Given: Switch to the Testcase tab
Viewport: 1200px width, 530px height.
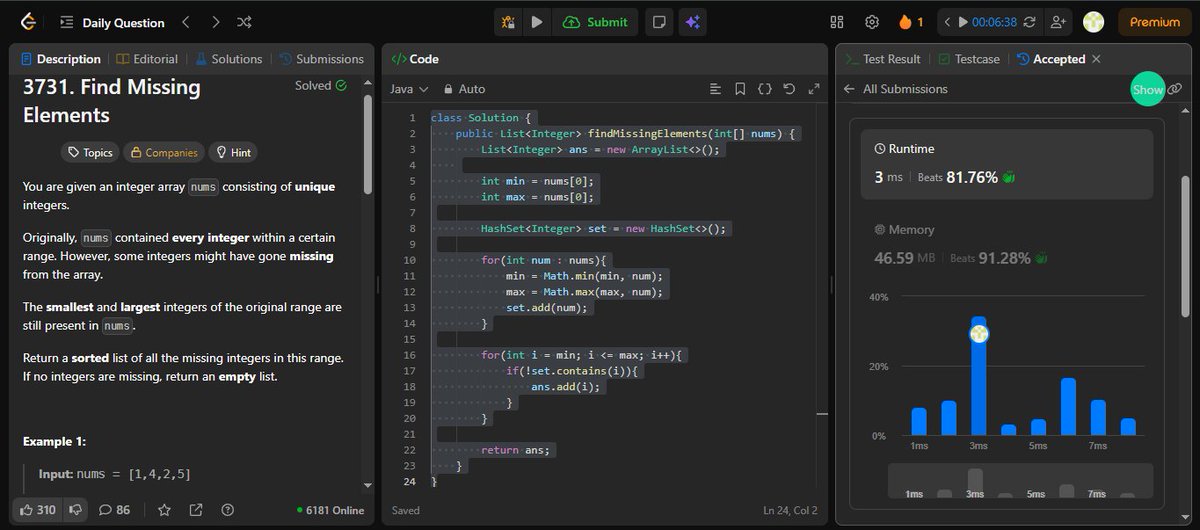Looking at the screenshot, I should click(968, 59).
